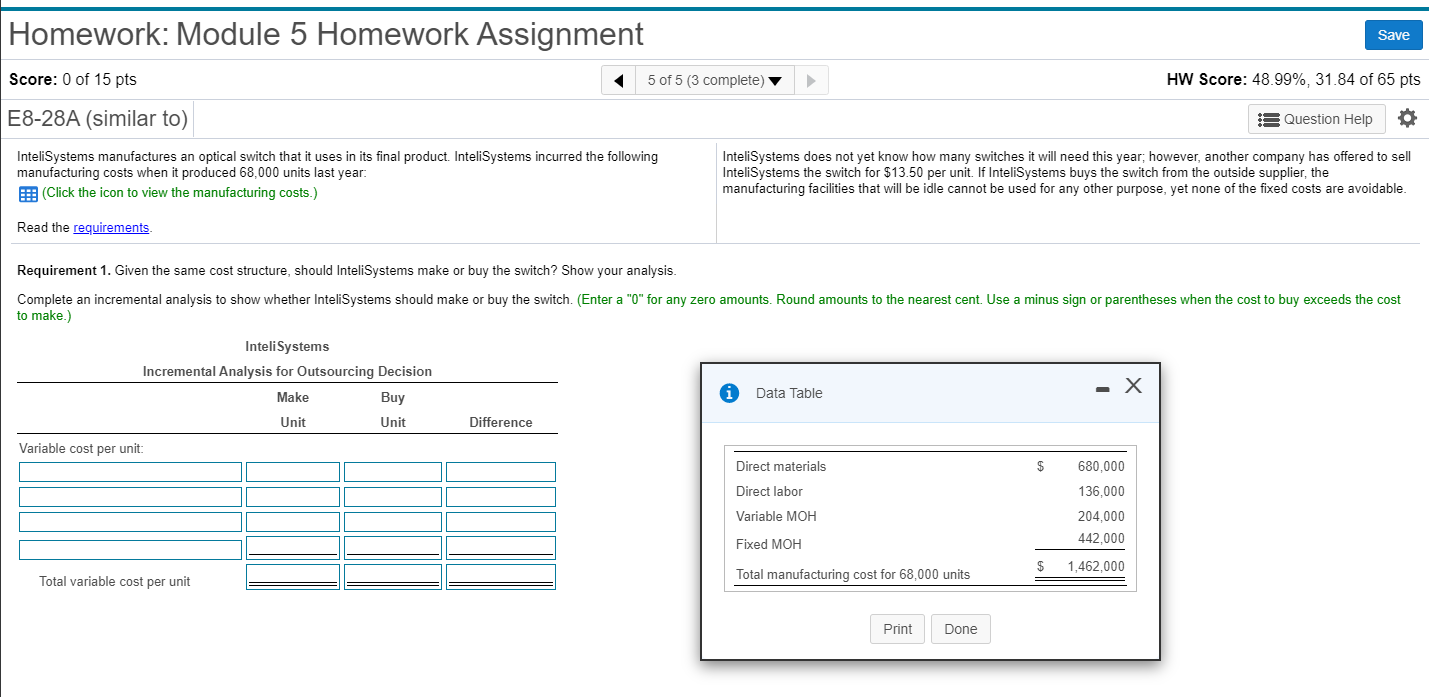
Task: Click the Difference column header
Action: pyautogui.click(x=500, y=422)
